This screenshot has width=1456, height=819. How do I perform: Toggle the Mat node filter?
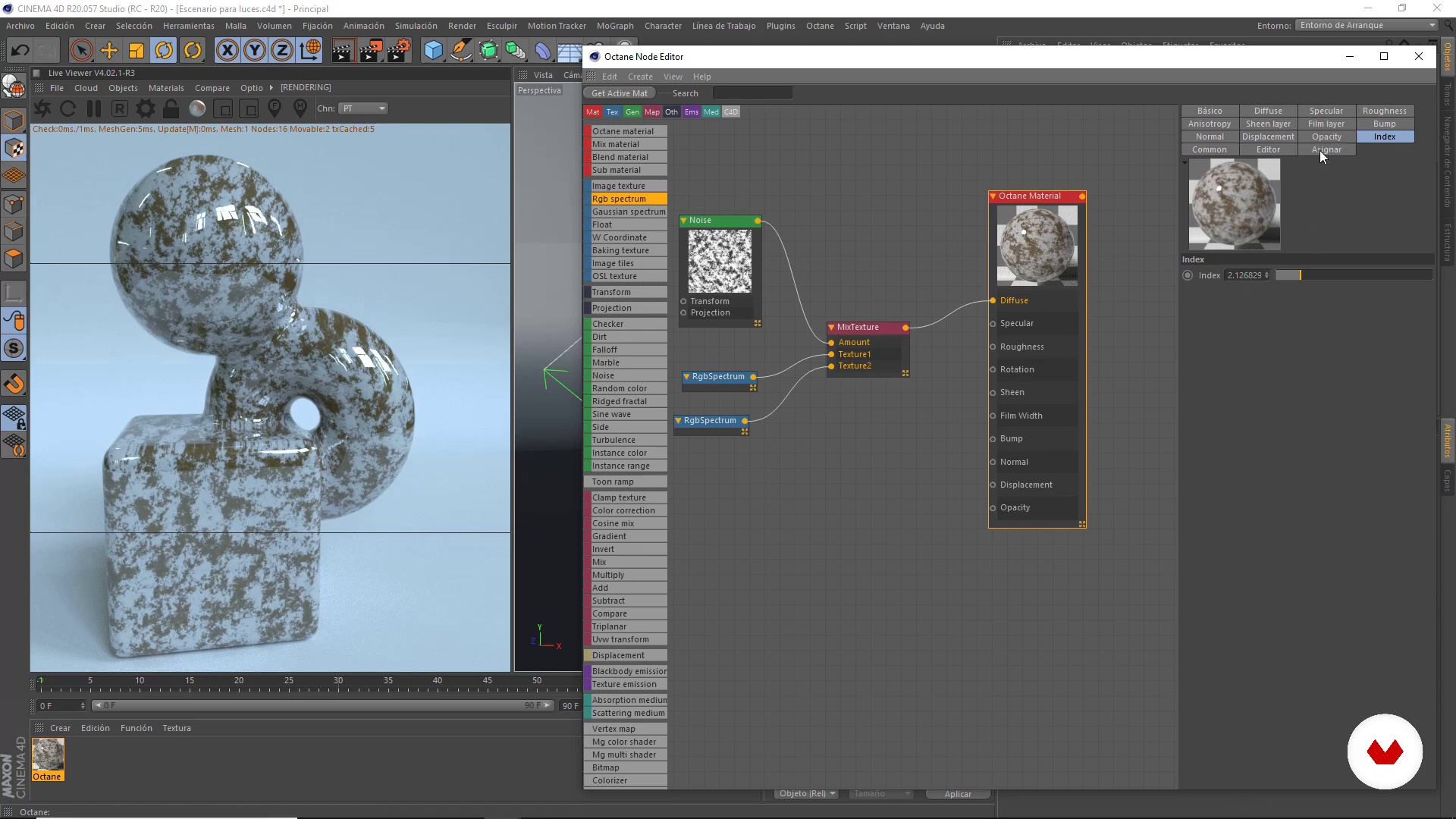pos(593,112)
